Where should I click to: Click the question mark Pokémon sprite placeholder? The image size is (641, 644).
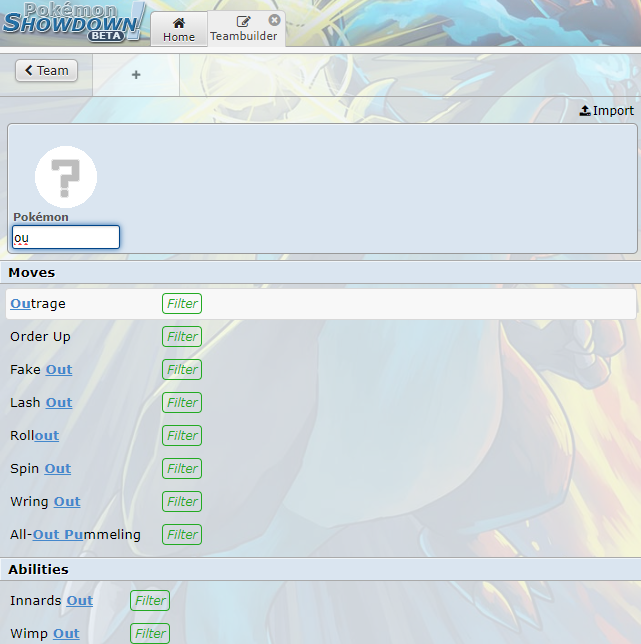tap(66, 177)
